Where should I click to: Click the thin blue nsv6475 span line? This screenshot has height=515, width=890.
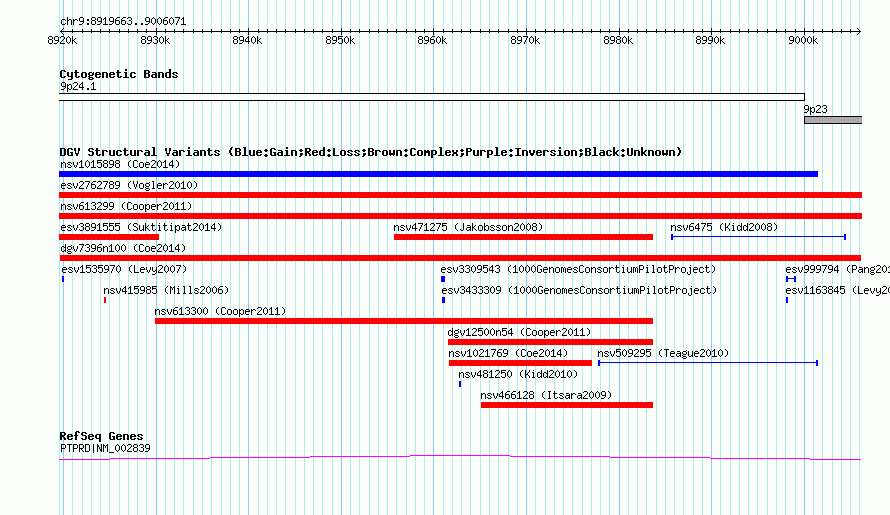tap(758, 237)
